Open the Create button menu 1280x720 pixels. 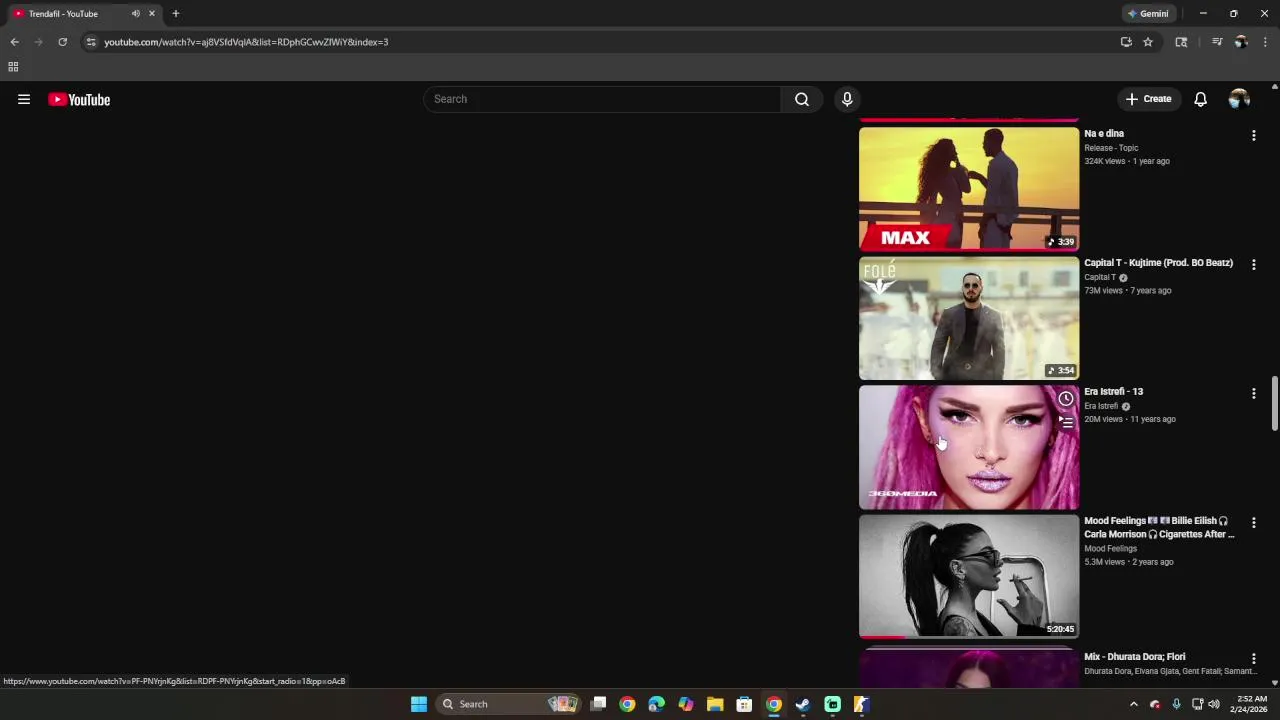1148,99
